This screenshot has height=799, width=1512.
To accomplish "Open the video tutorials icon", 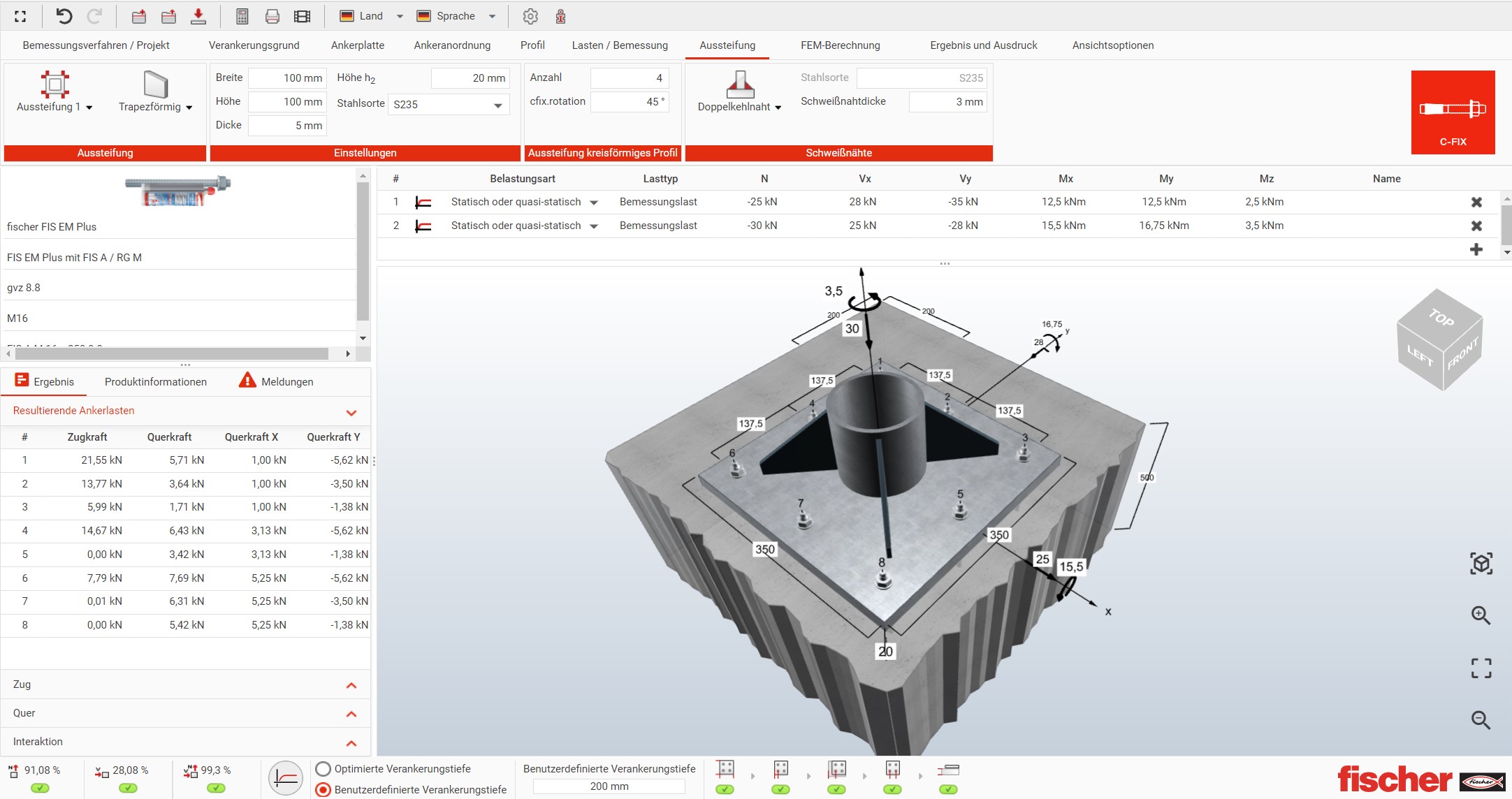I will click(302, 16).
